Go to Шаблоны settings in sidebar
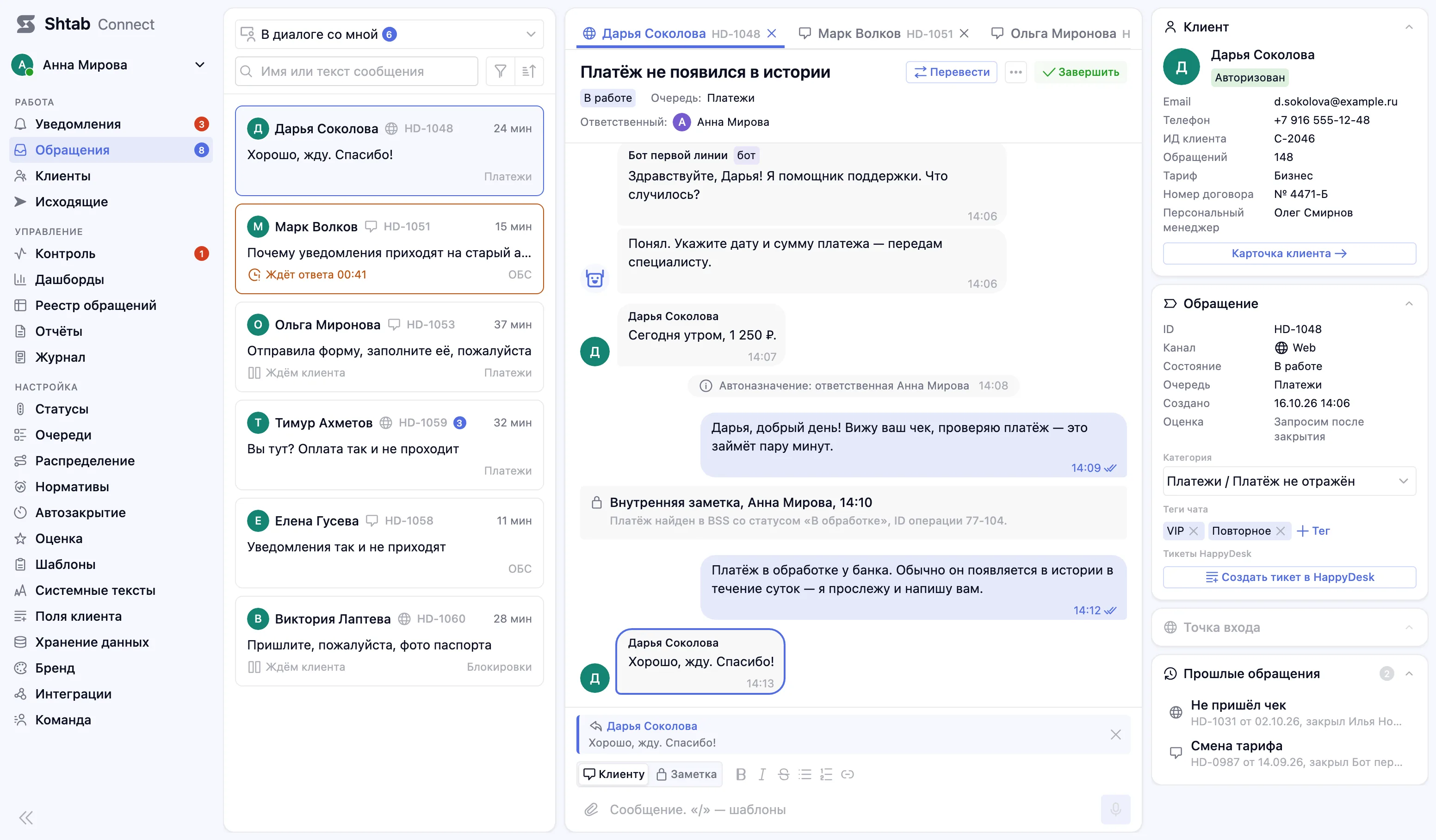This screenshot has height=840, width=1436. point(111,564)
